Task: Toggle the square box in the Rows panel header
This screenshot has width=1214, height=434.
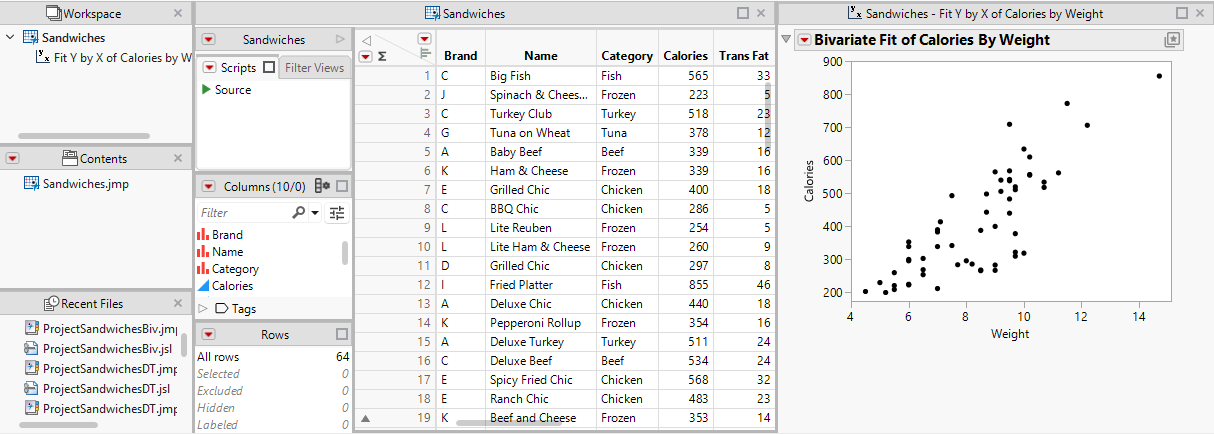Action: pos(342,334)
